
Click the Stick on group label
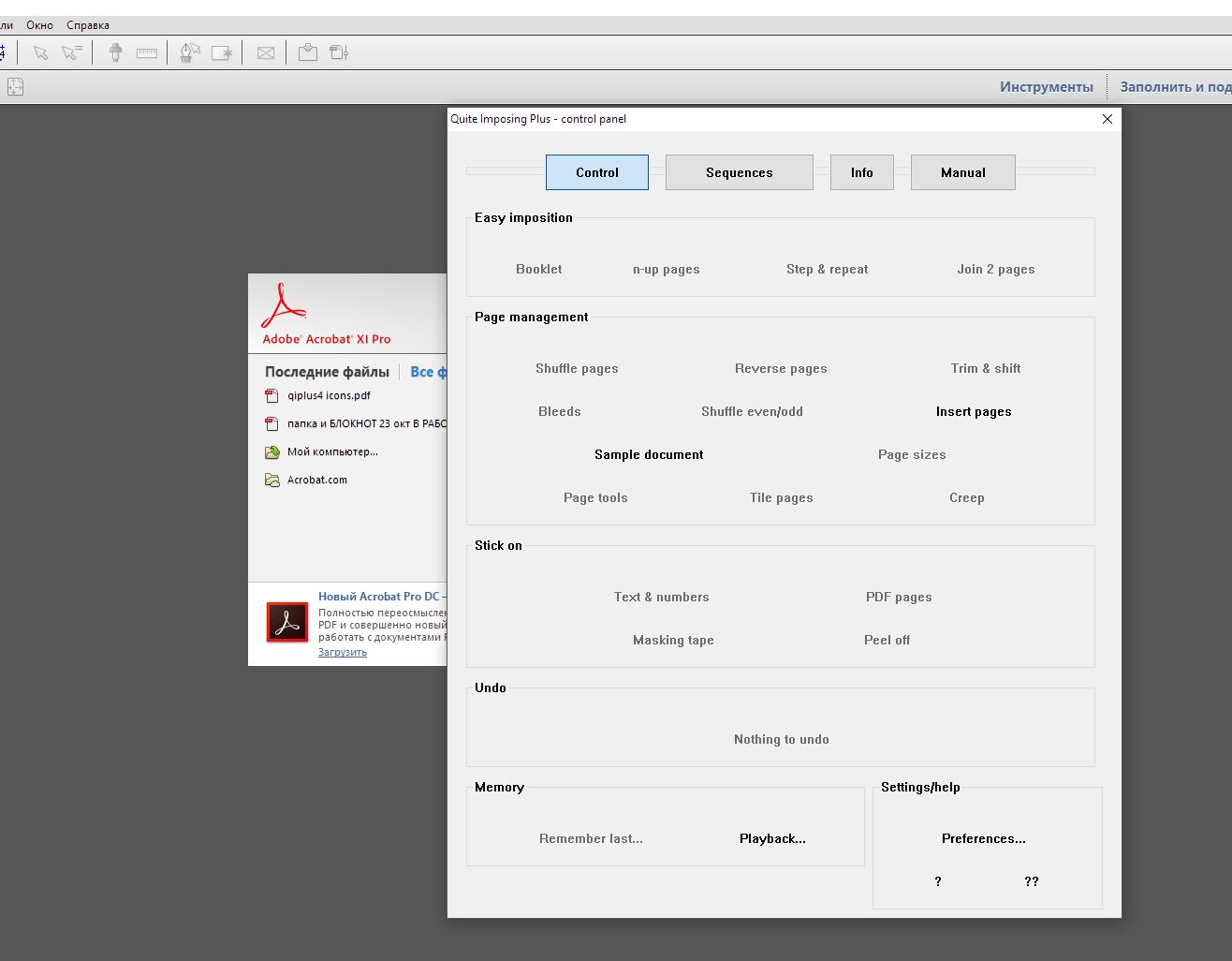pos(498,545)
